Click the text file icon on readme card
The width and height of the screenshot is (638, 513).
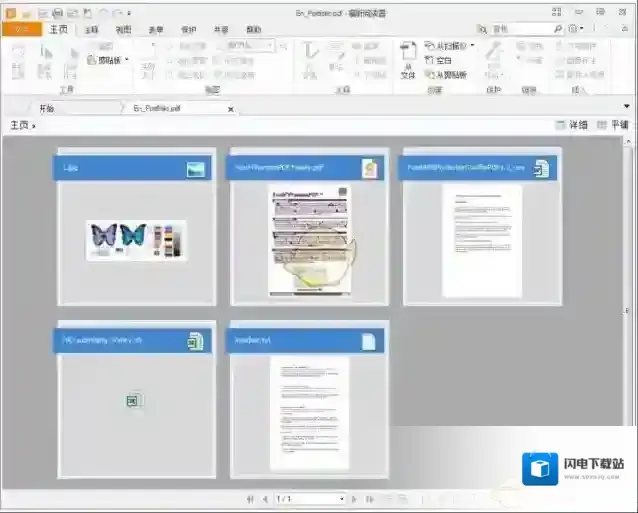click(x=369, y=342)
